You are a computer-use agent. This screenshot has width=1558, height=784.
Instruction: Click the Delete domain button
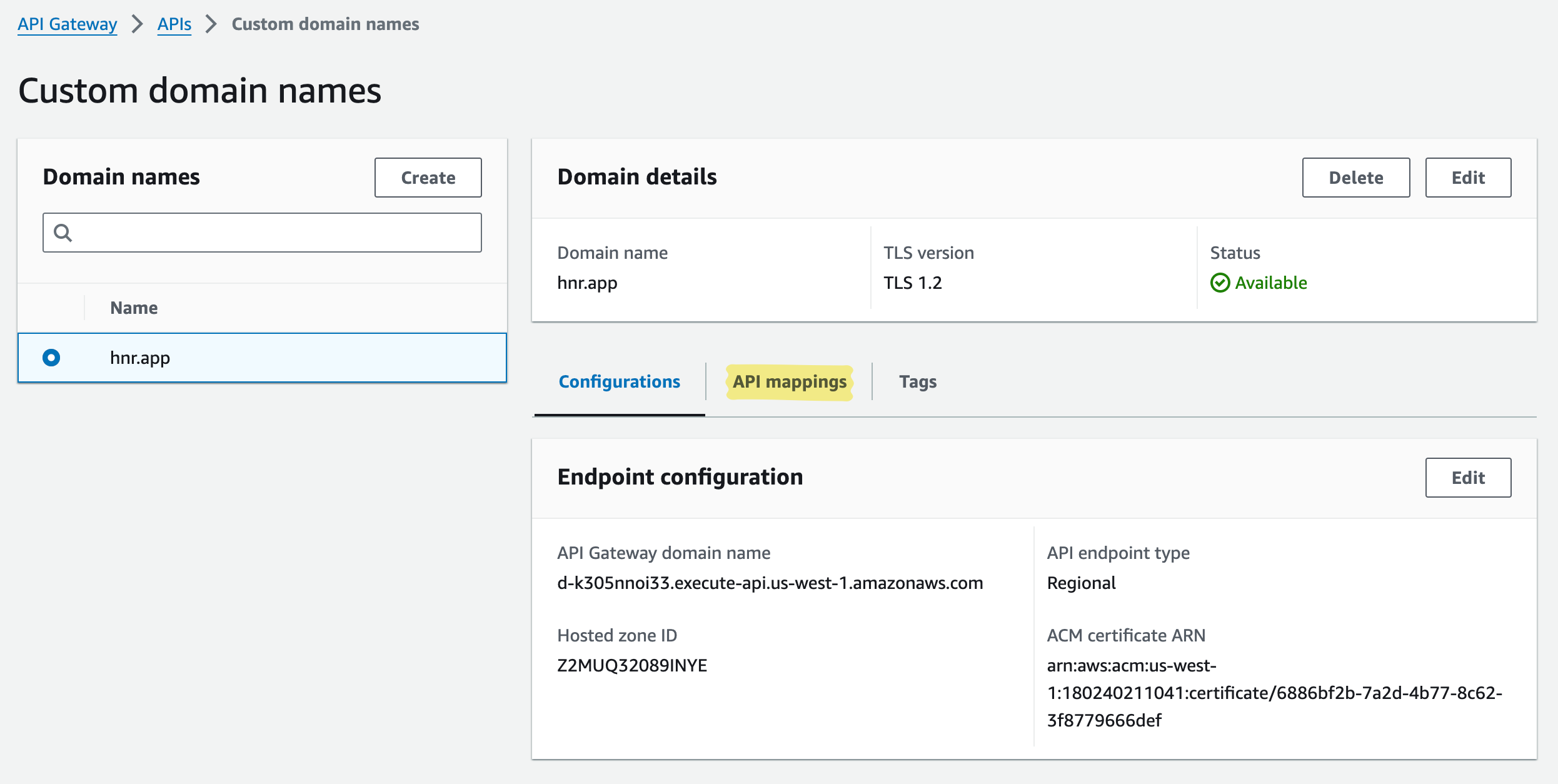pos(1356,178)
